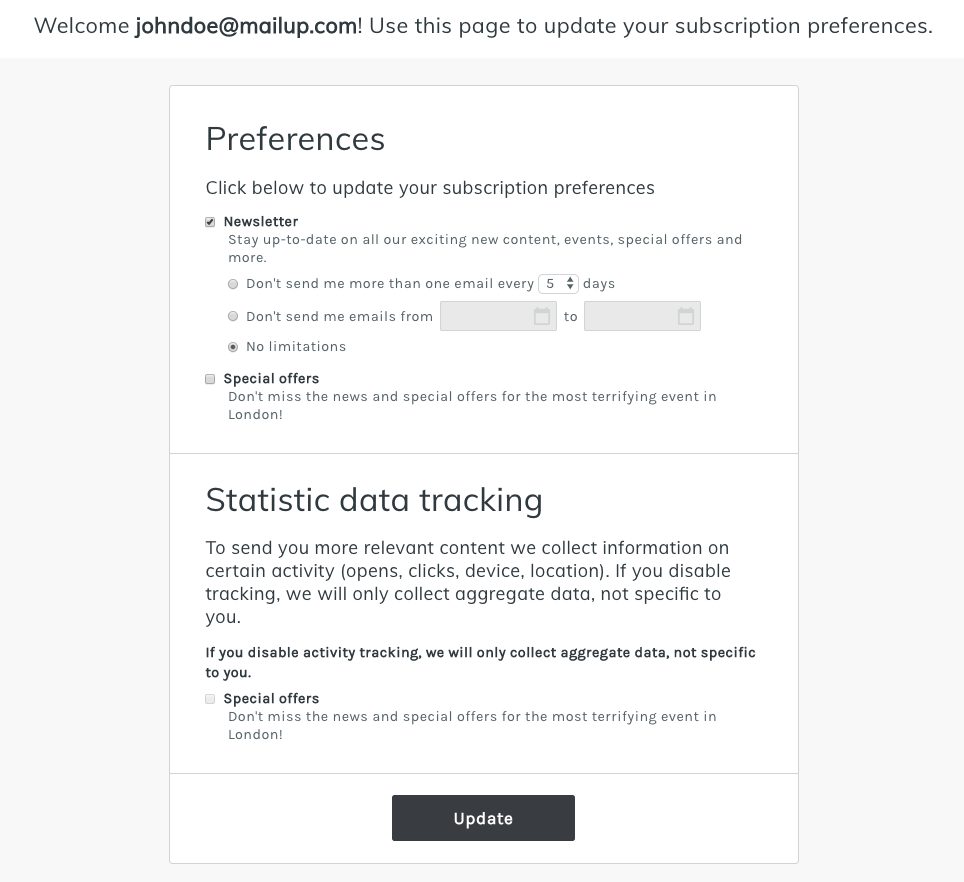Click "Special offers" label in tracking section
Viewport: 964px width, 882px height.
pyautogui.click(x=271, y=699)
